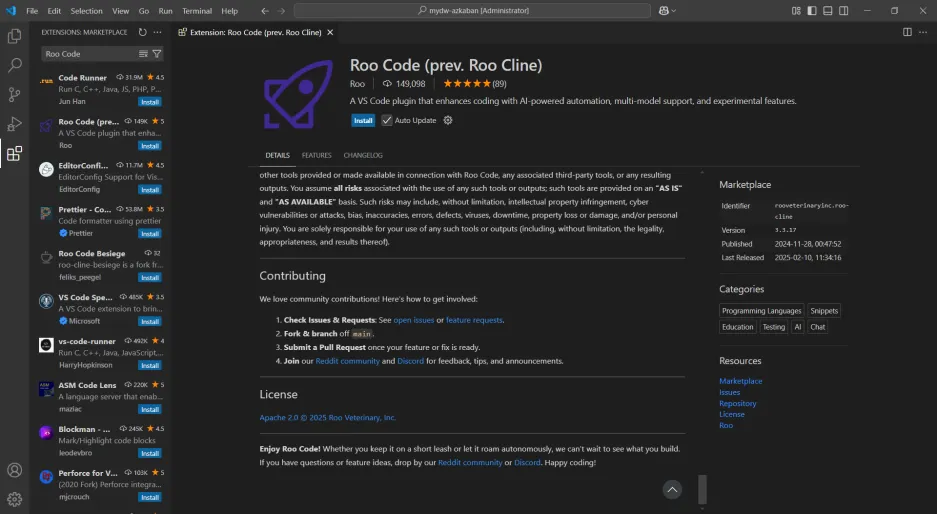Viewport: 937px width, 514px height.
Task: Split the editor to the right
Action: tap(907, 32)
